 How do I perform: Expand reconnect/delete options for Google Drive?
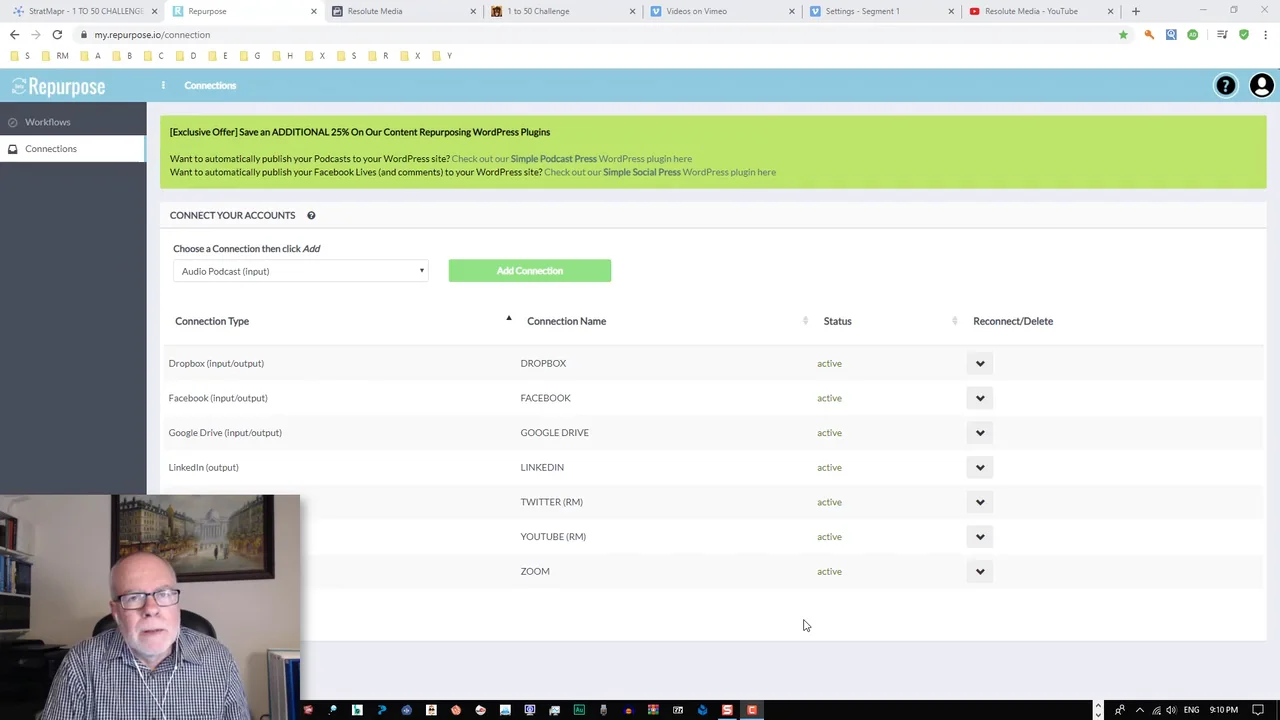tap(980, 433)
